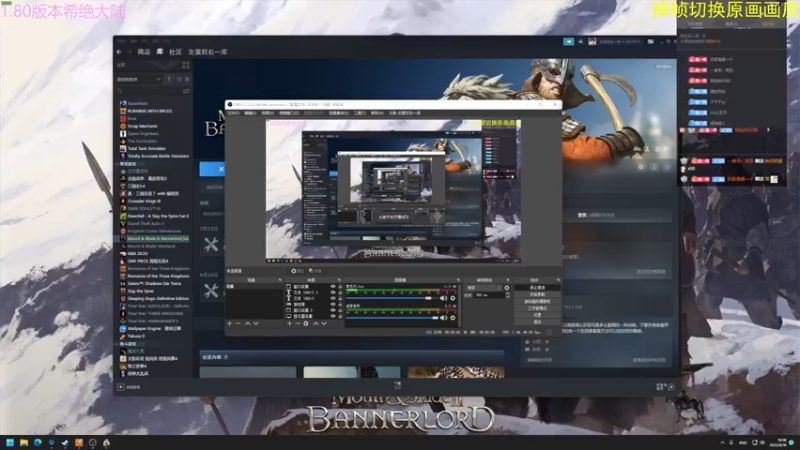Open 桌面音频 mixer gear settings
Viewport: 800px width, 450px height.
[453, 317]
